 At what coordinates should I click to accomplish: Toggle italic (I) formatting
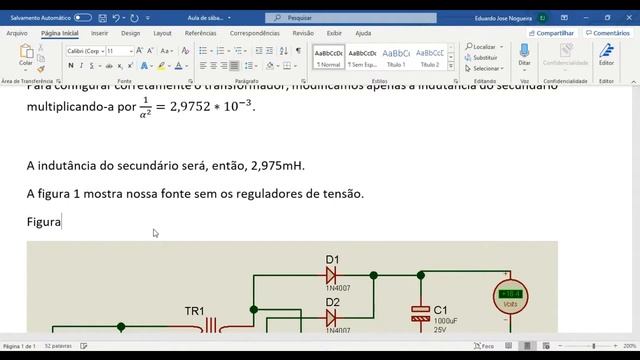[x=81, y=66]
